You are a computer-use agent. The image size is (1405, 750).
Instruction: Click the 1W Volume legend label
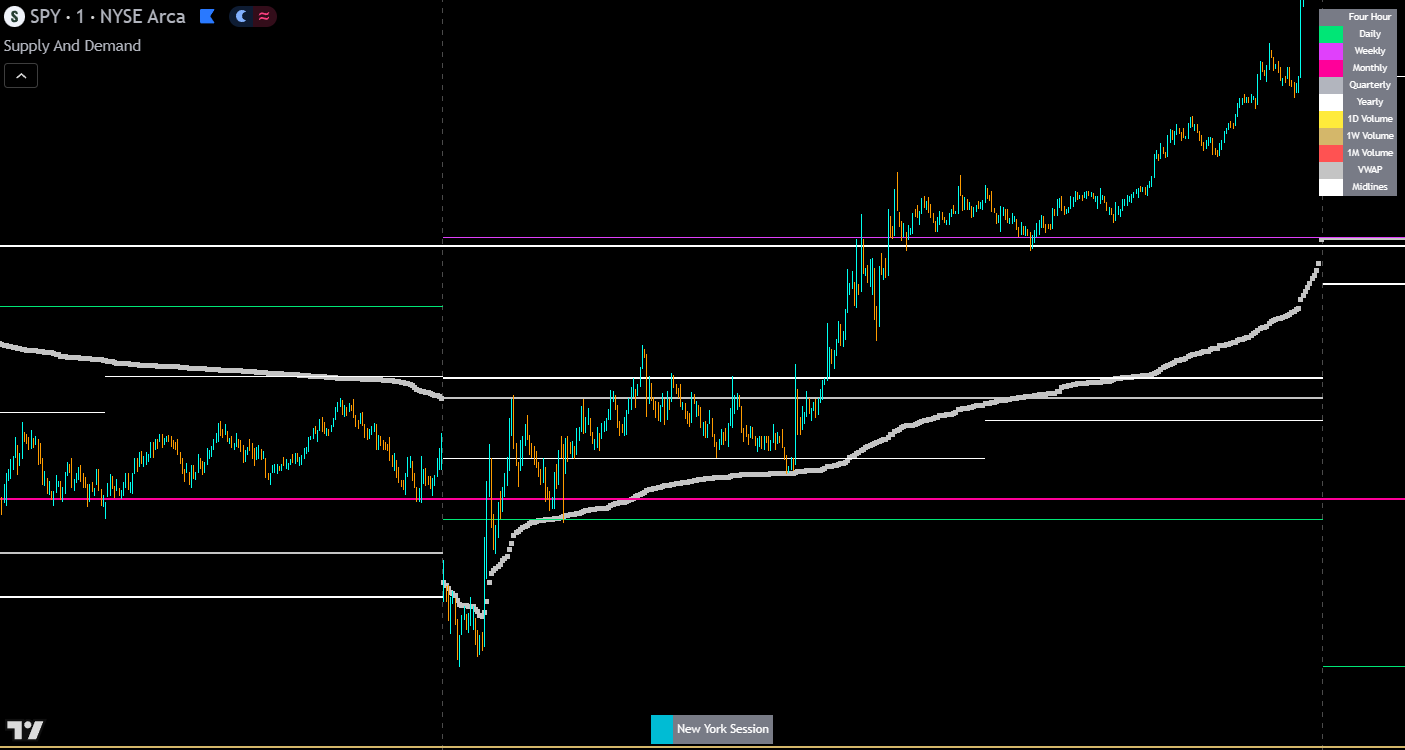click(x=1369, y=136)
